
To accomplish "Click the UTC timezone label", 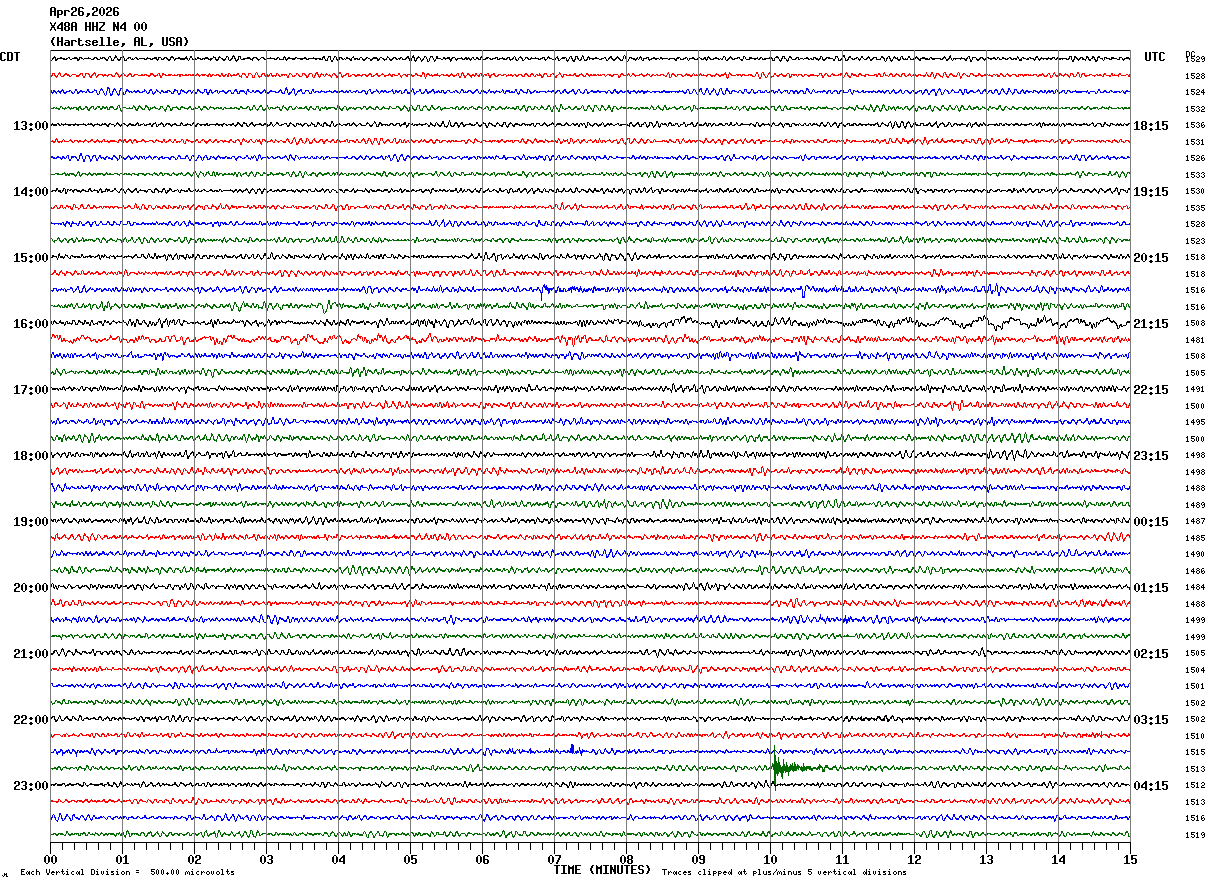I will [1155, 57].
